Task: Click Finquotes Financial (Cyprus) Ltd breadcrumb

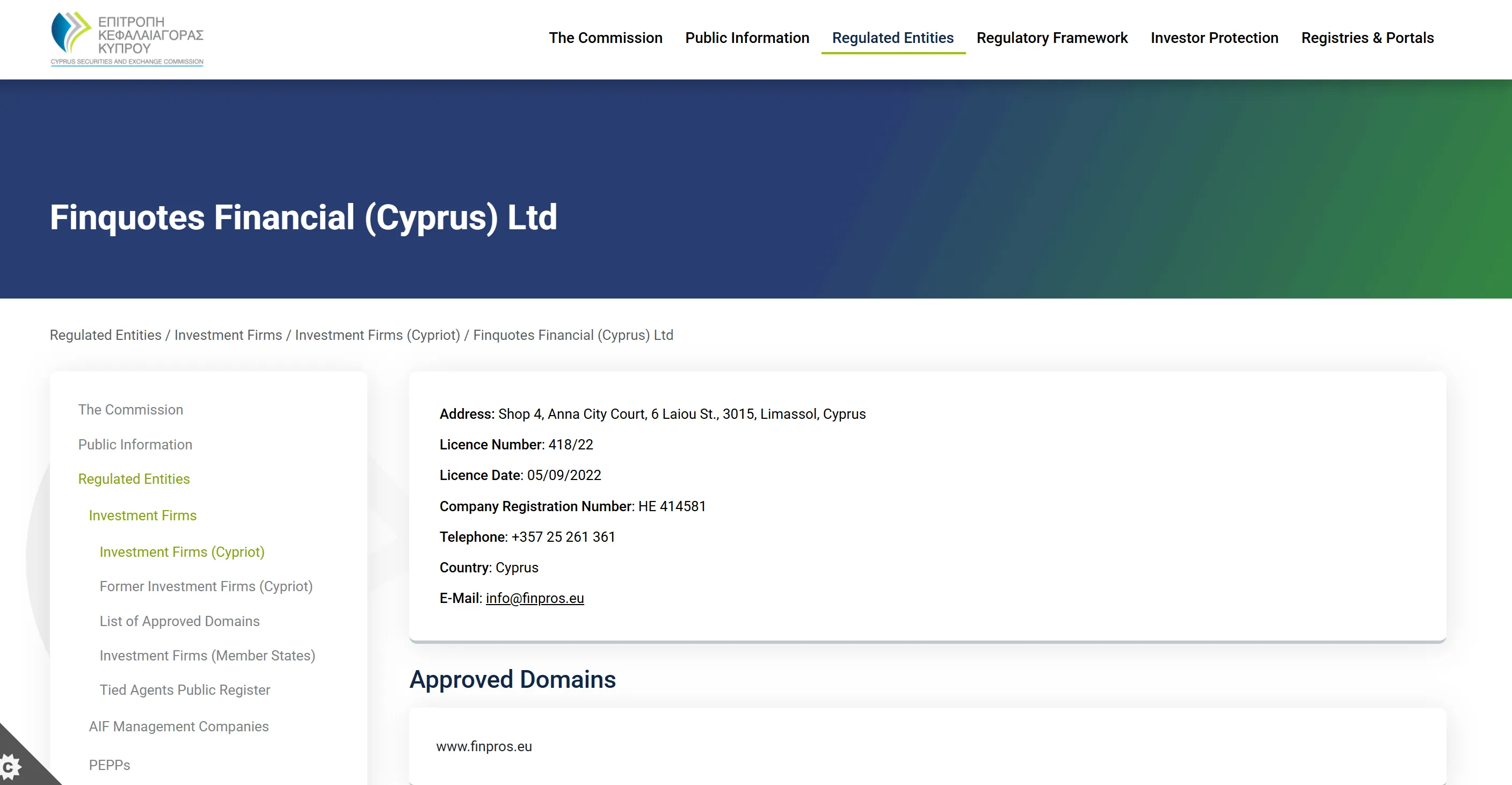Action: [573, 335]
